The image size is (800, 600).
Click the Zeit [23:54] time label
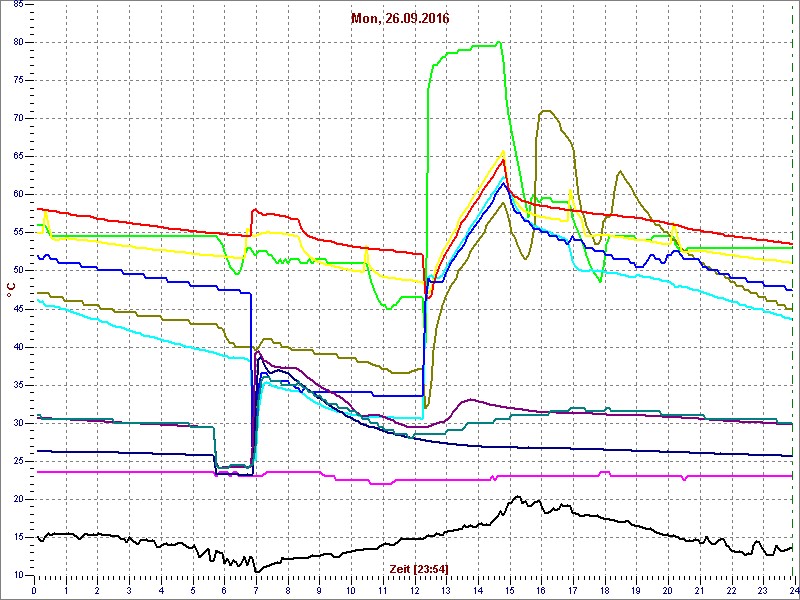tap(419, 568)
